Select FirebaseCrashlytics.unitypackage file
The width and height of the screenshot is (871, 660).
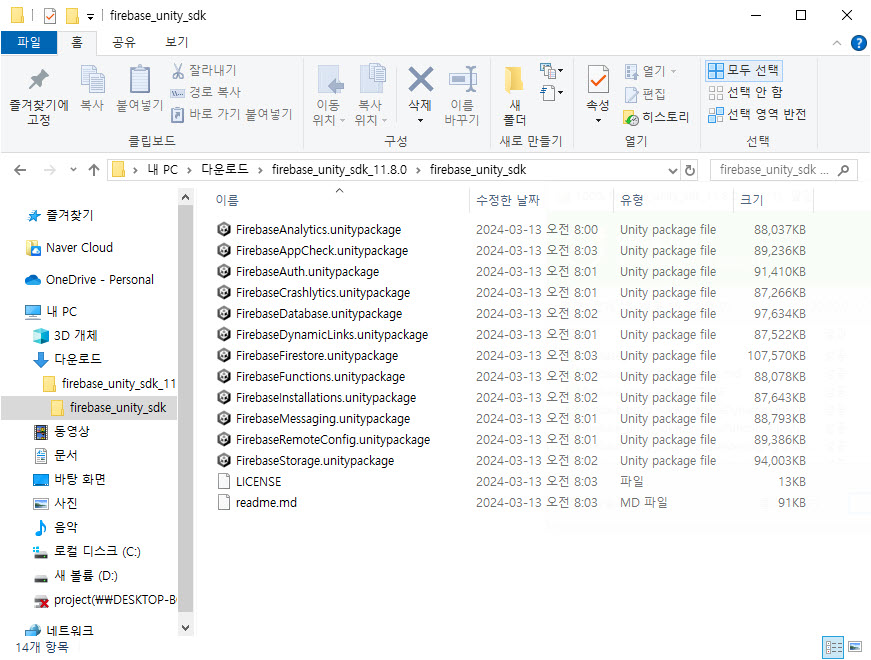click(323, 293)
